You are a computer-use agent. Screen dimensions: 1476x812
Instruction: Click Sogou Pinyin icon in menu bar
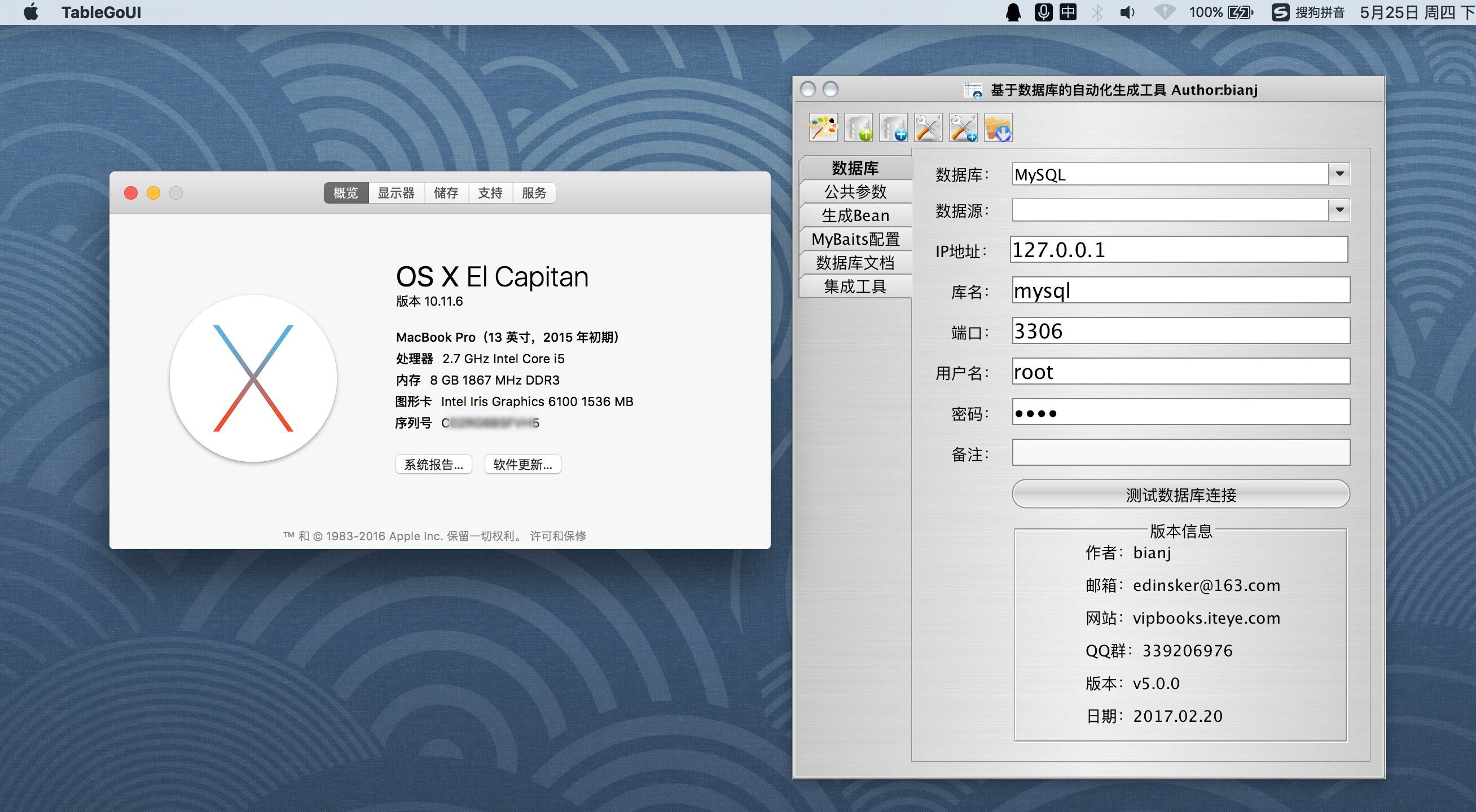(x=1280, y=12)
